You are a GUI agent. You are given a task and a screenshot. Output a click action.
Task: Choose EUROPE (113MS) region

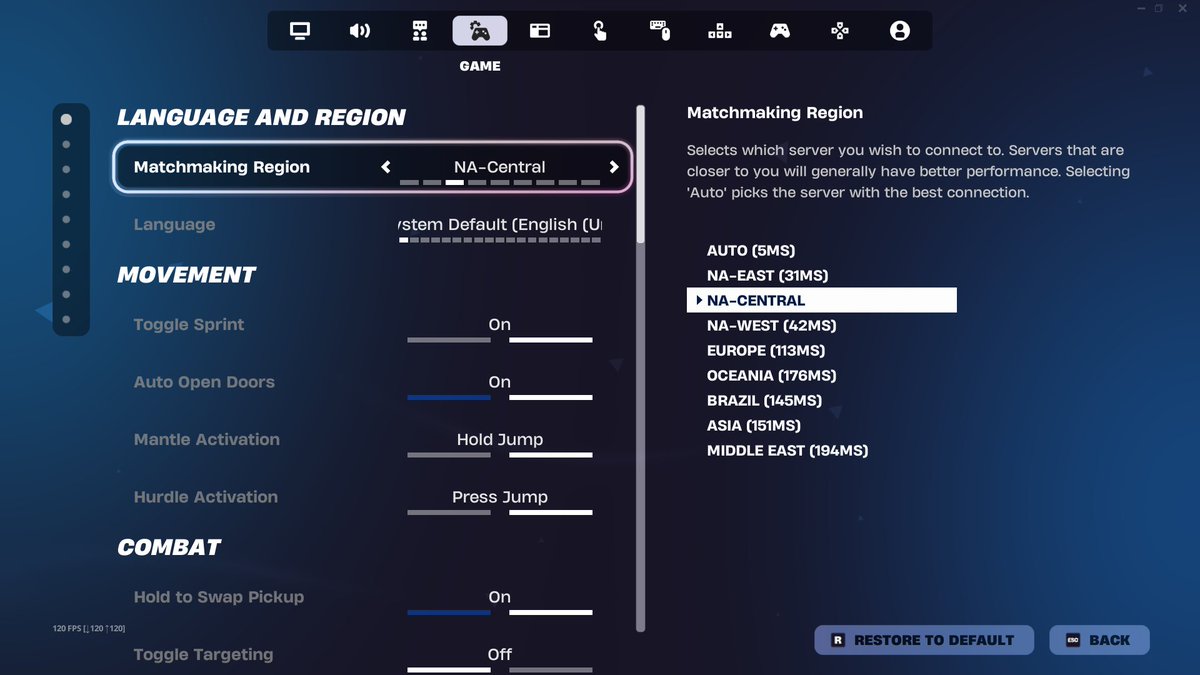[766, 350]
